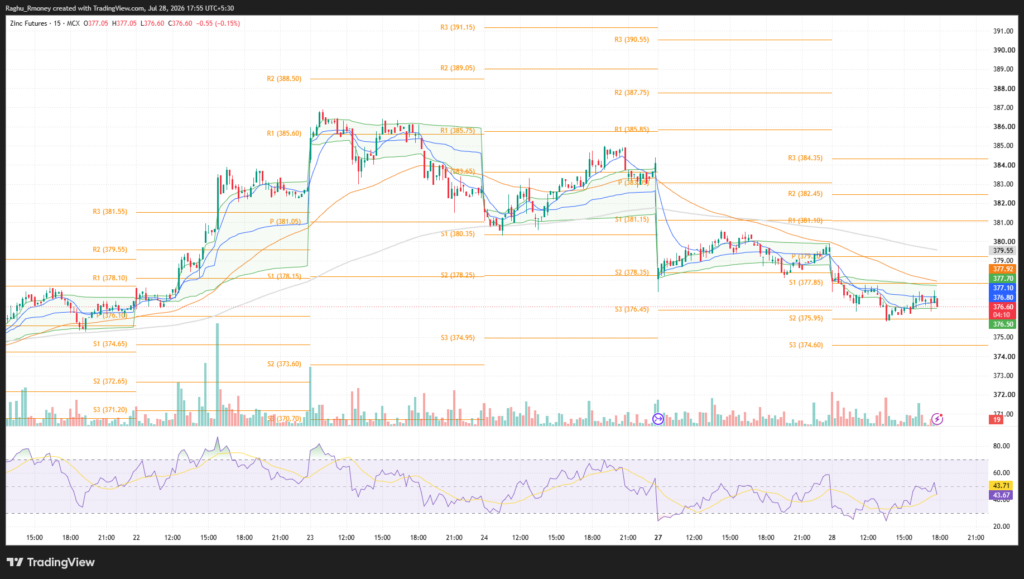
Task: Click the R1 (378.10) pivot label
Action: 110,278
